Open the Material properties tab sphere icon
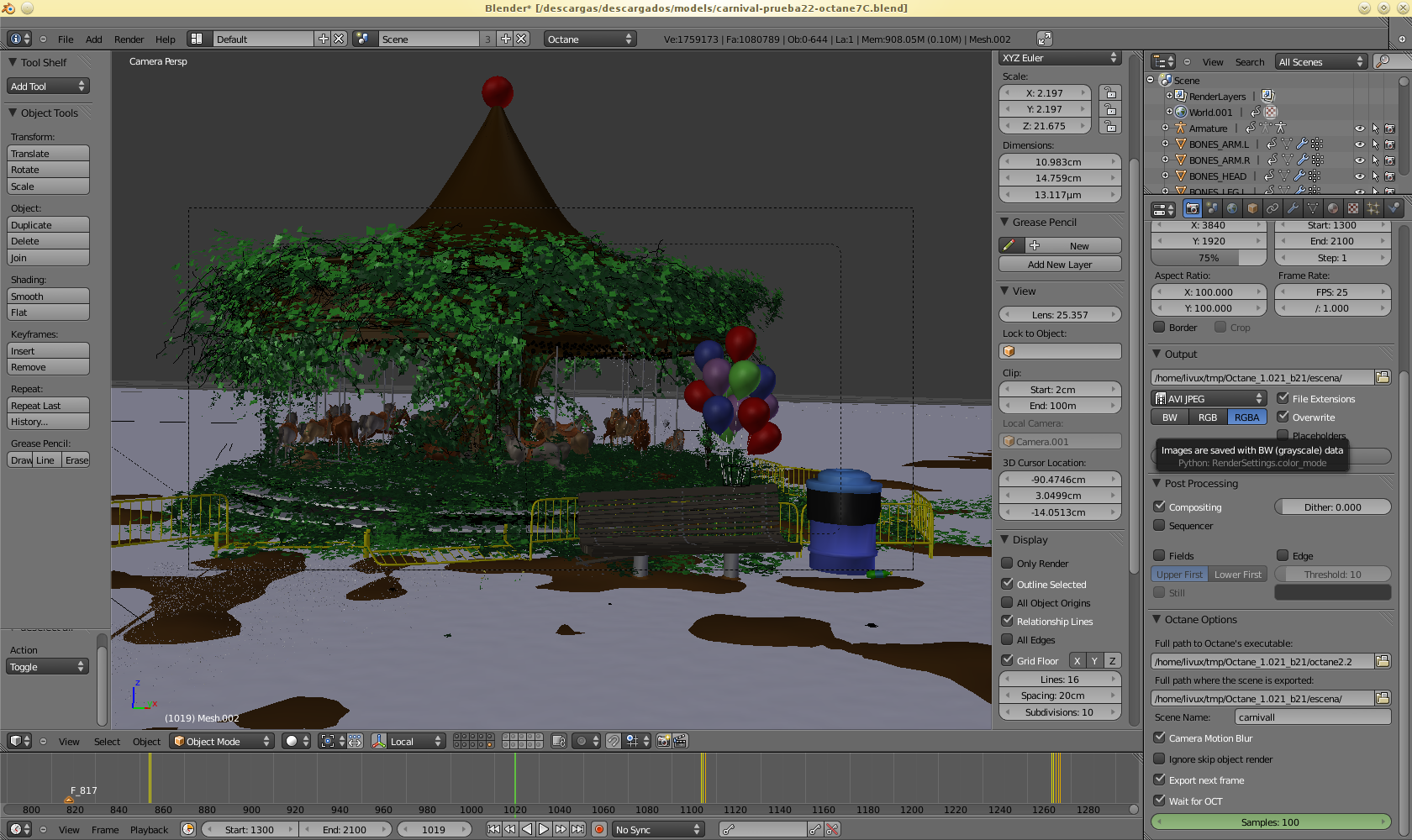 (x=1333, y=208)
